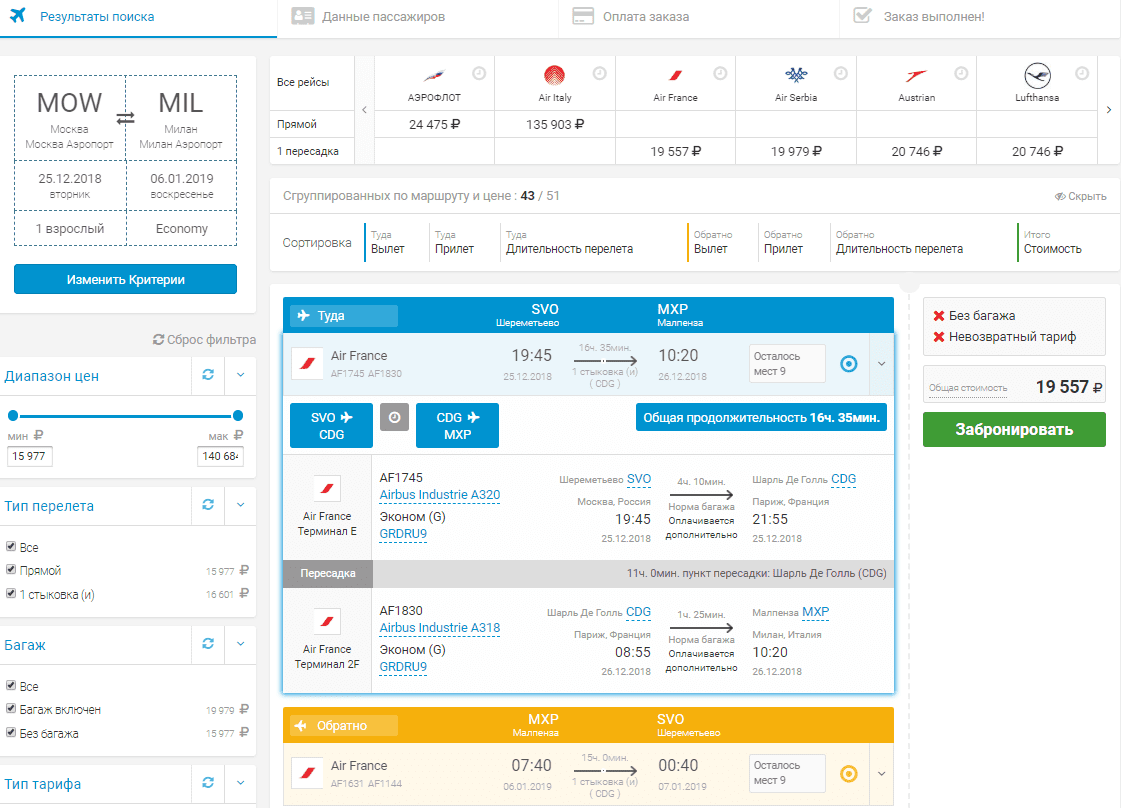Sort by return flight duration

899,242
